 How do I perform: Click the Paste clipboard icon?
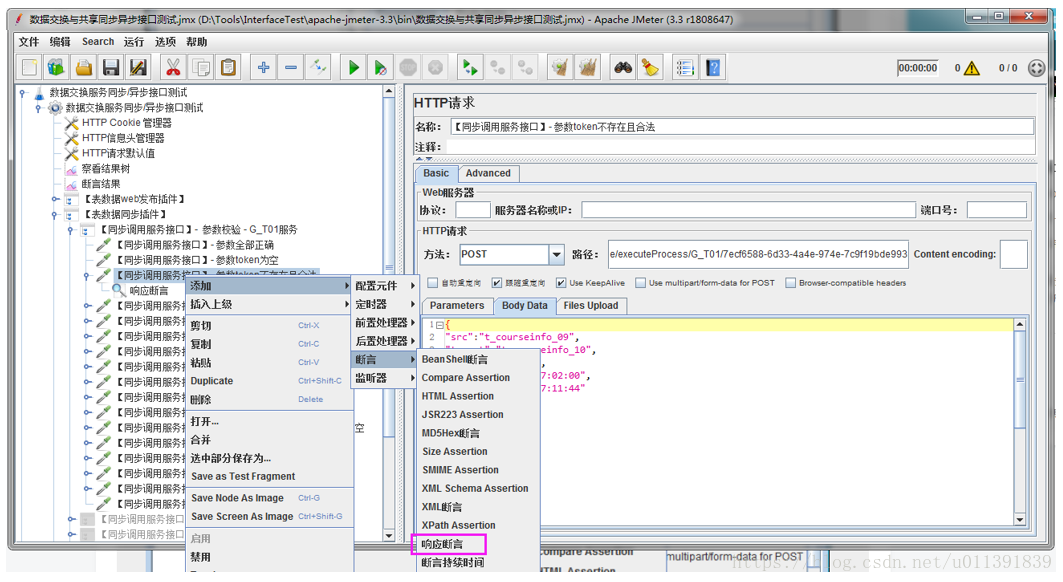(x=228, y=68)
